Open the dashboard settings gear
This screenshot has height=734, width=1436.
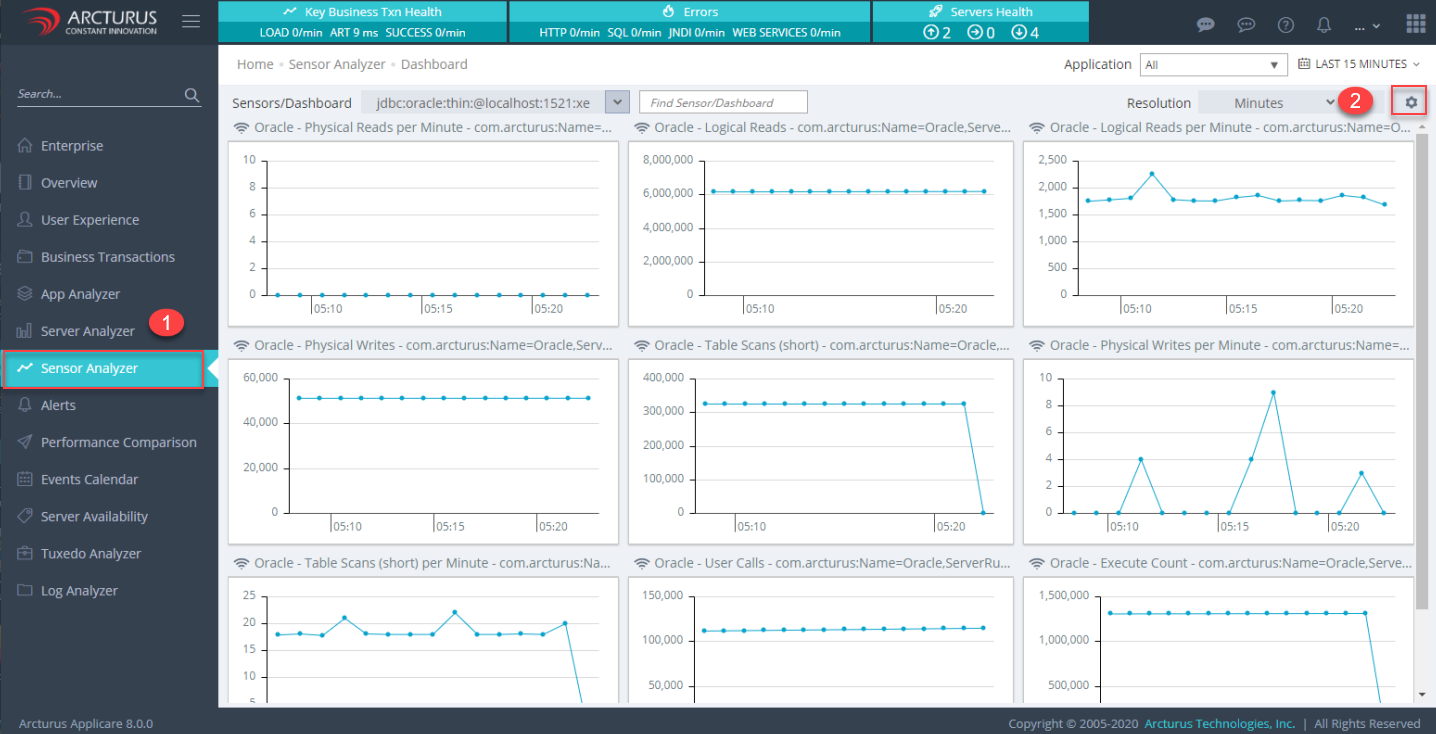[1411, 102]
